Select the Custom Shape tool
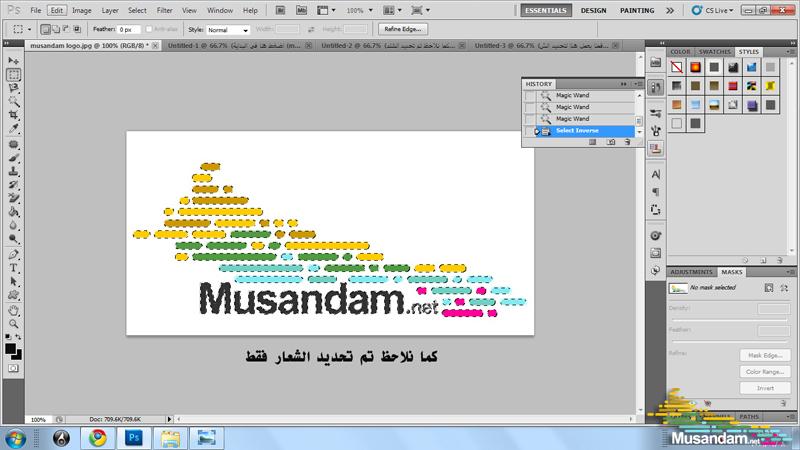 click(13, 295)
